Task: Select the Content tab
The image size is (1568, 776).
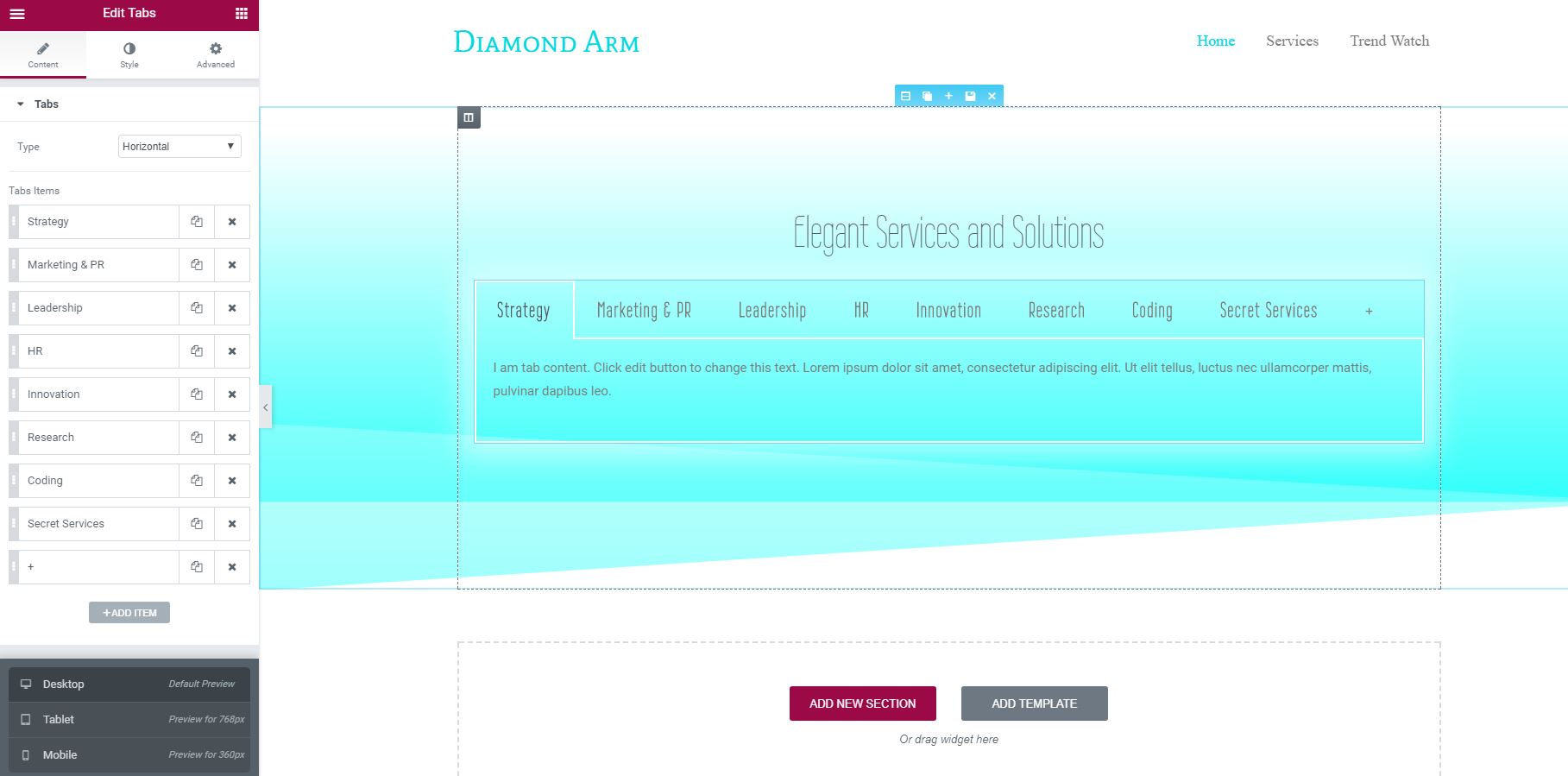Action: pos(43,55)
